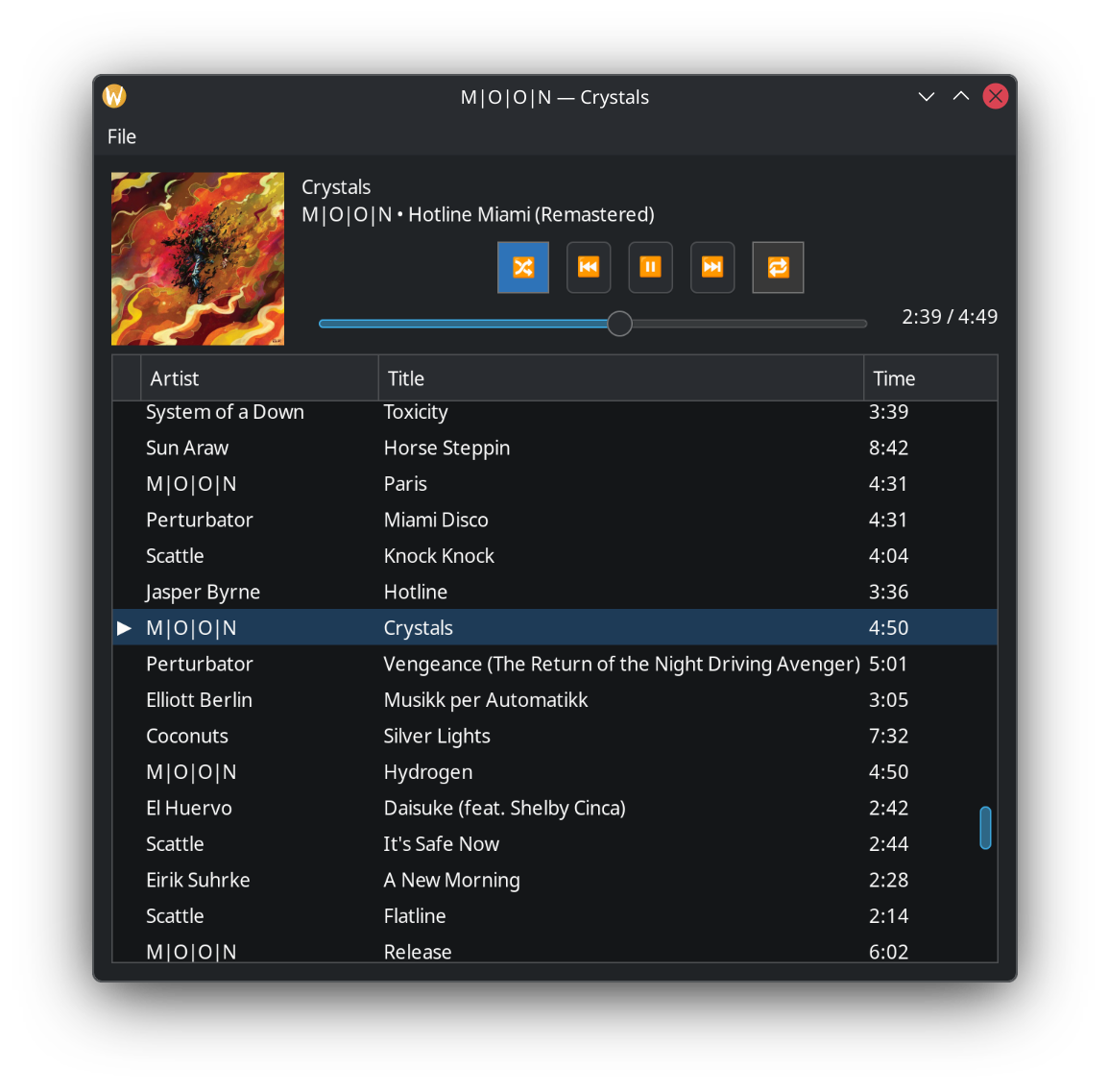This screenshot has width=1109, height=1092.
Task: Select the Paris track by M|O|O|N
Action: tap(555, 484)
